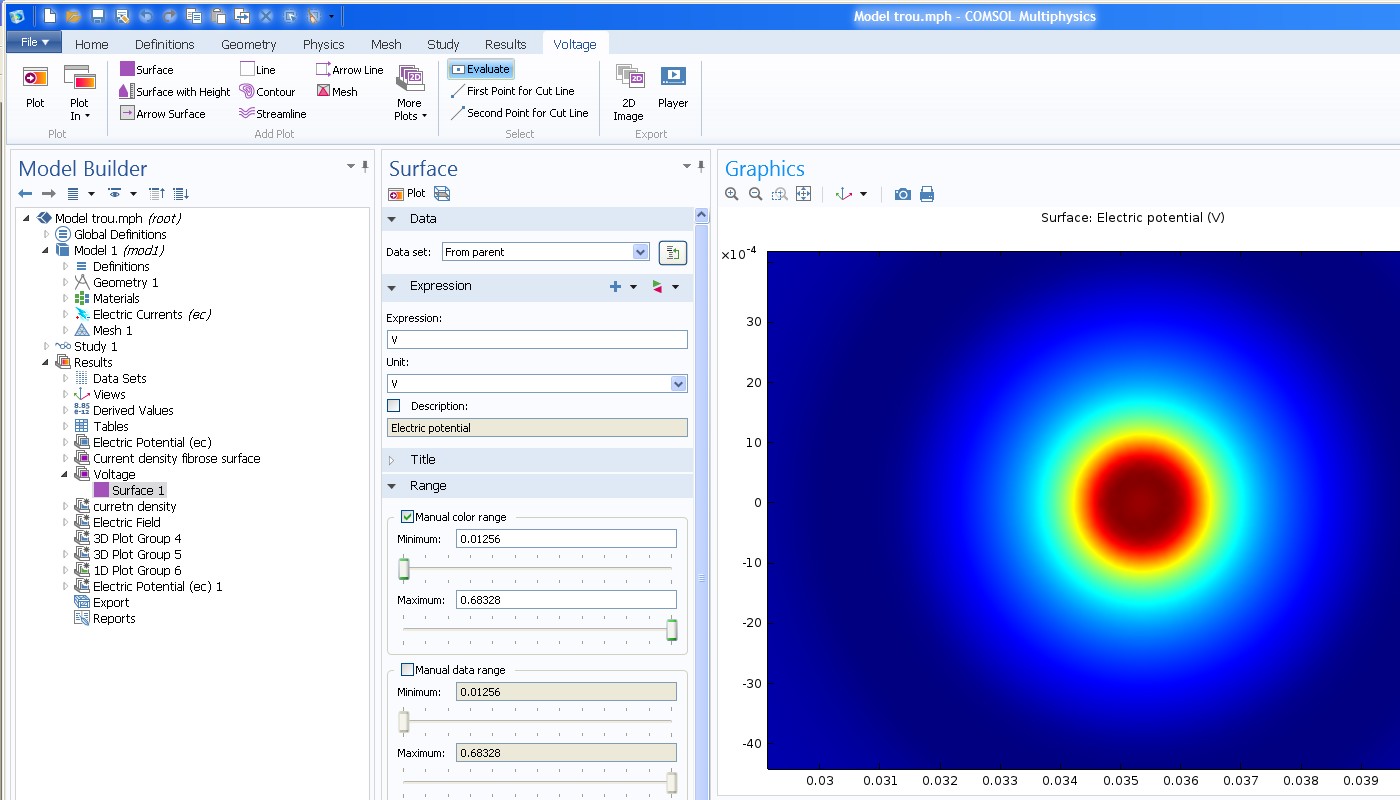
Task: Expand the Electric Currents tree node
Action: click(x=66, y=315)
